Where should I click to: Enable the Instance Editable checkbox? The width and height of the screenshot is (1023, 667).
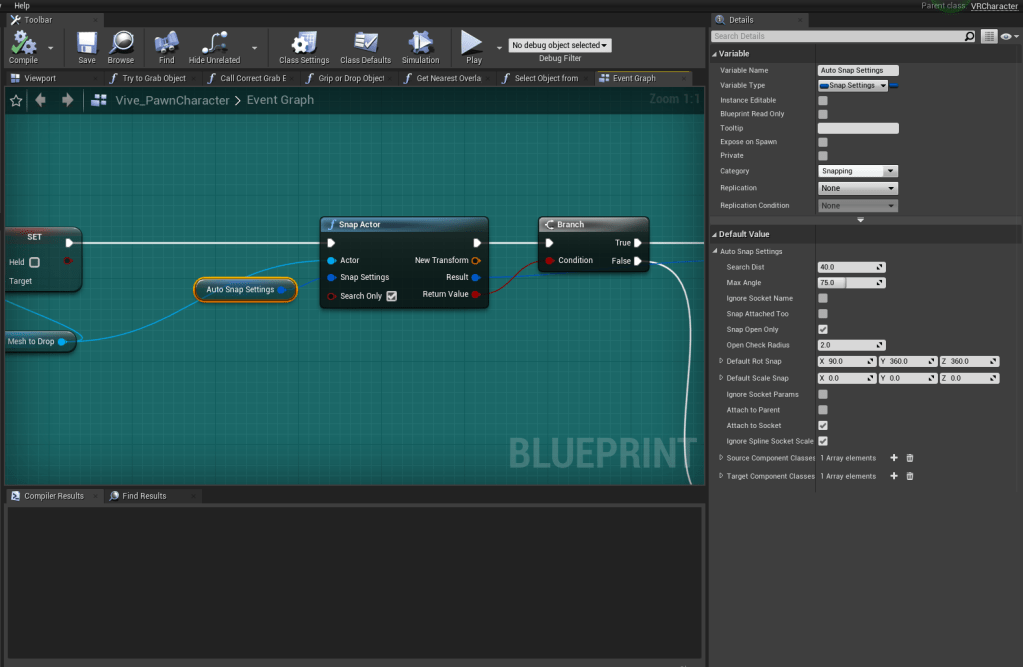coord(823,100)
